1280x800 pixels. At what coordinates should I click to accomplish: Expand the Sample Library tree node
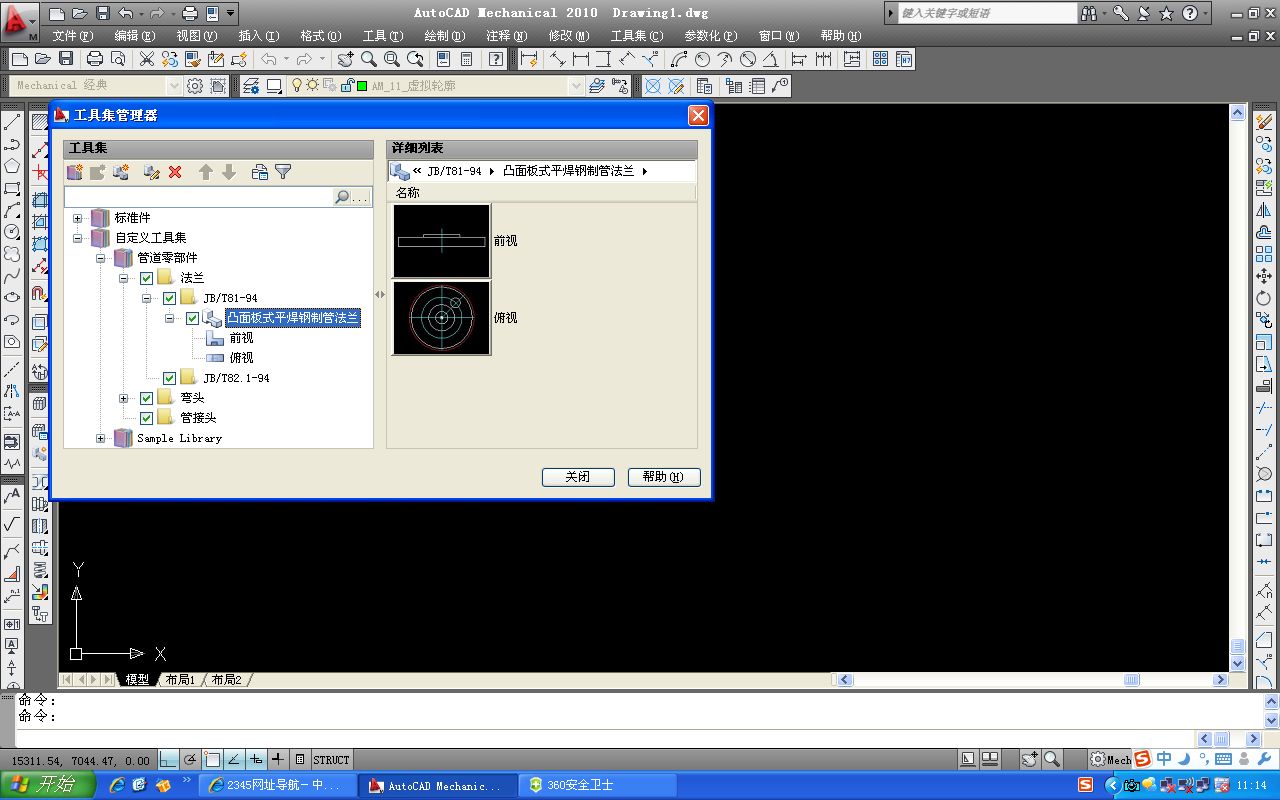tap(100, 438)
